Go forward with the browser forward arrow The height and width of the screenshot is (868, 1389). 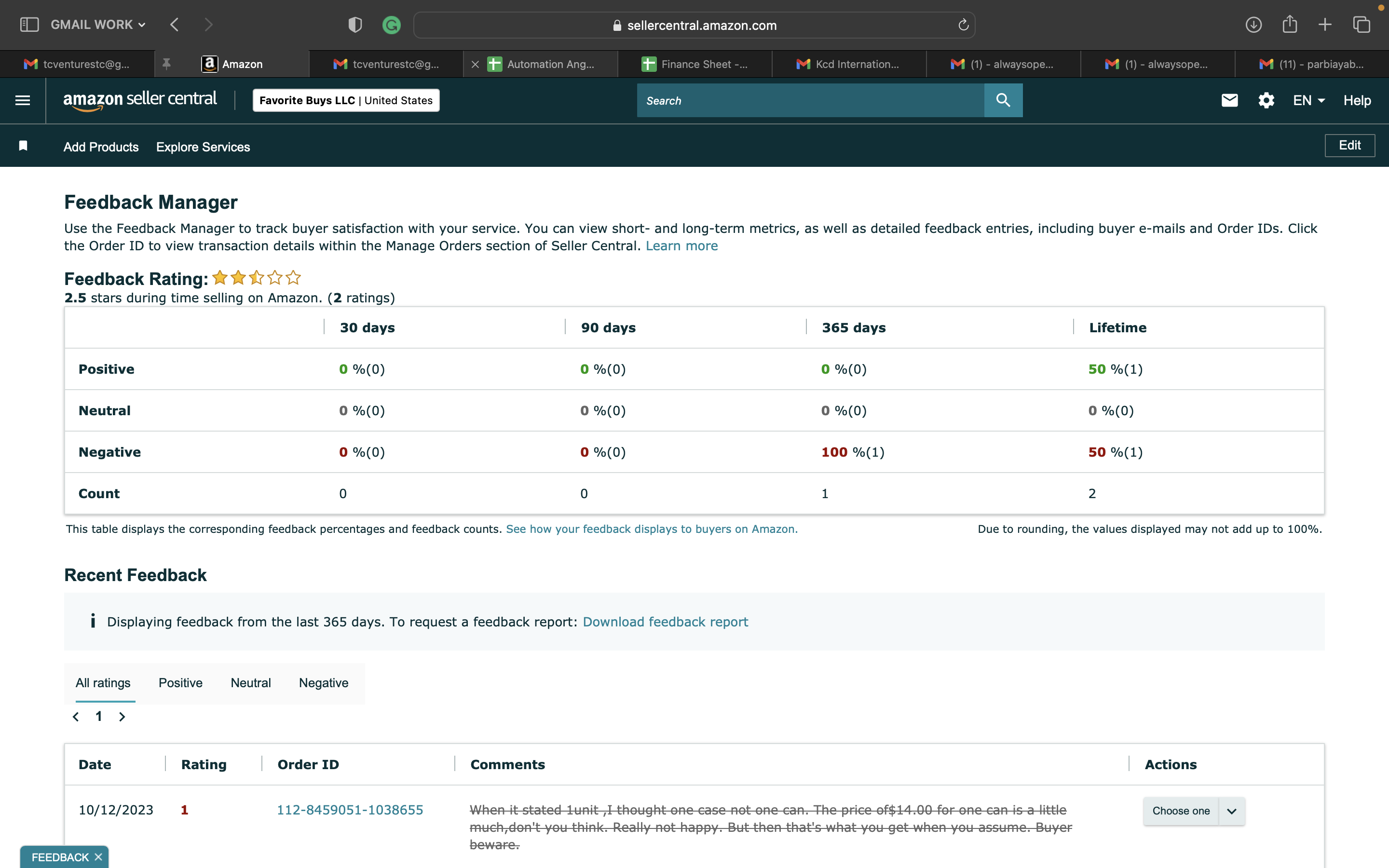[208, 25]
